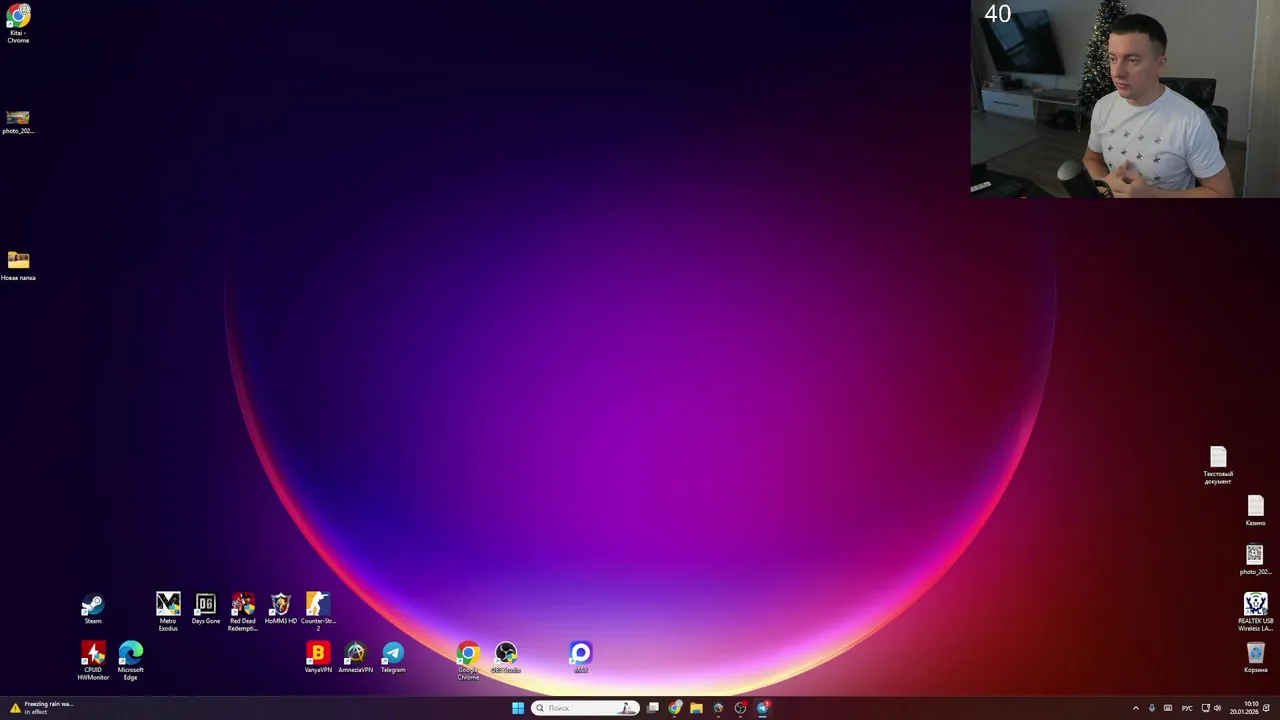
Task: Open Telegram from the taskbar
Action: (x=763, y=708)
